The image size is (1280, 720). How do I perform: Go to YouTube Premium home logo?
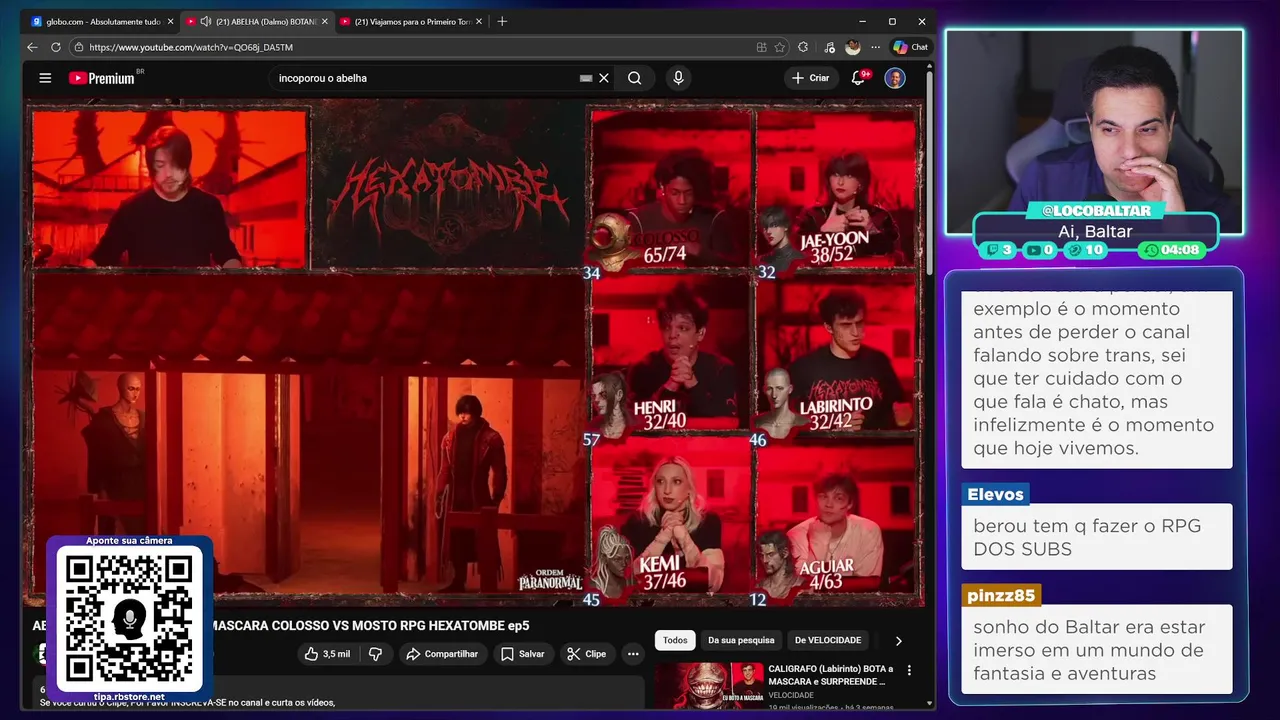click(x=102, y=78)
